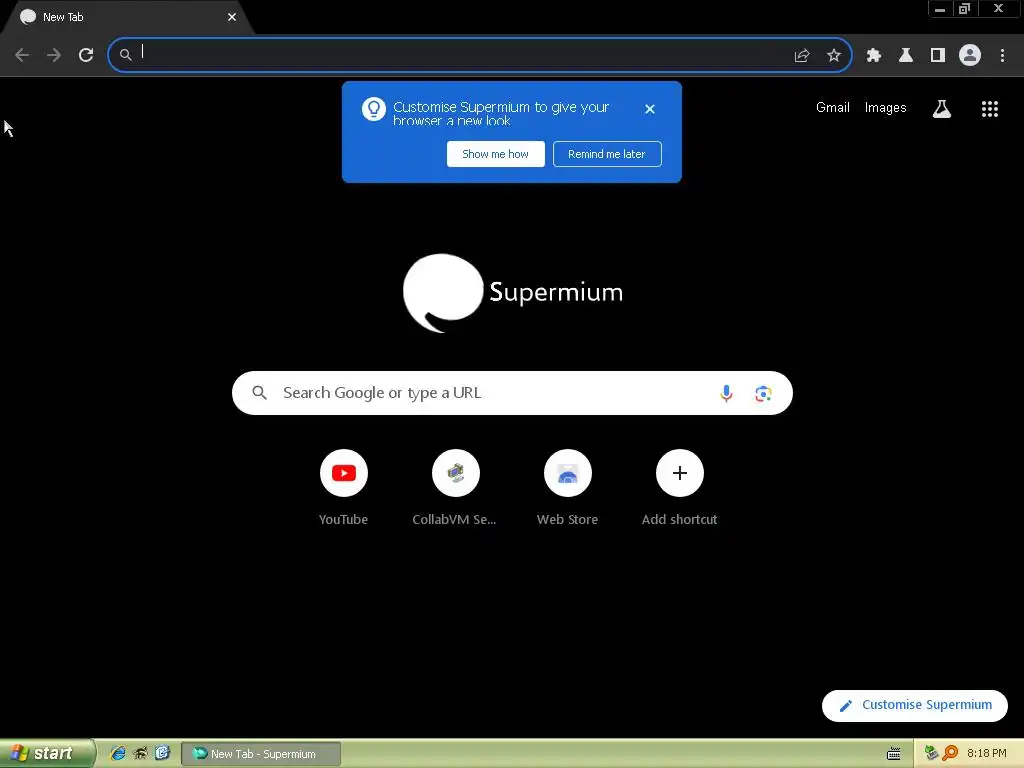Open the Windows start menu
The image size is (1024, 768).
click(47, 754)
